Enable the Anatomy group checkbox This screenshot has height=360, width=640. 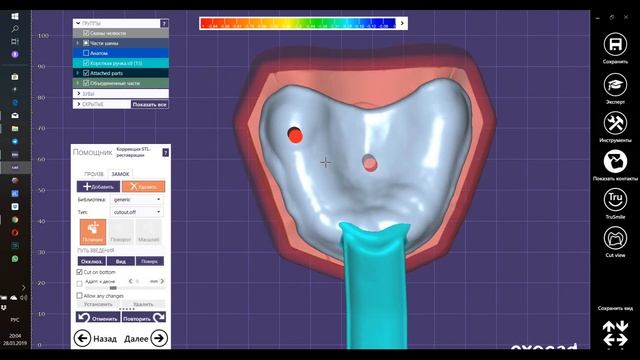click(x=86, y=53)
